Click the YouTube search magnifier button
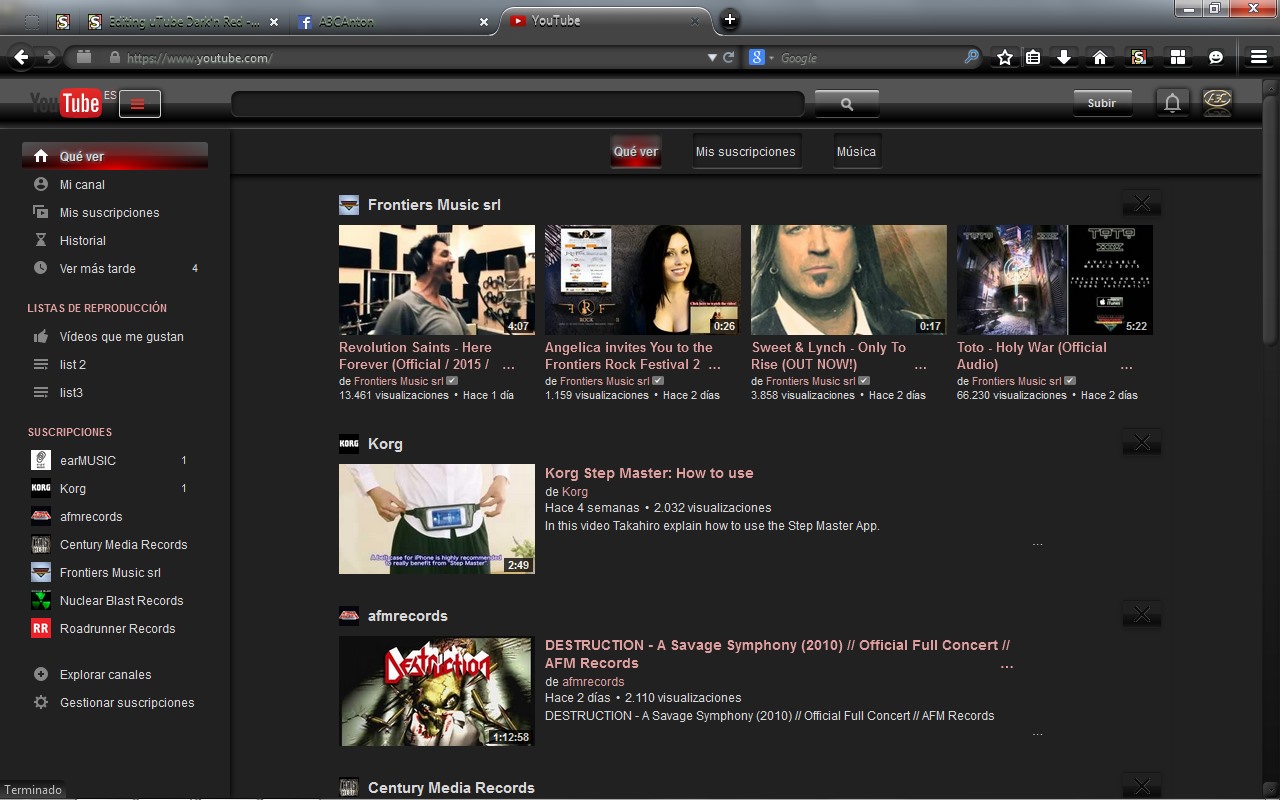Image resolution: width=1280 pixels, height=800 pixels. tap(846, 104)
